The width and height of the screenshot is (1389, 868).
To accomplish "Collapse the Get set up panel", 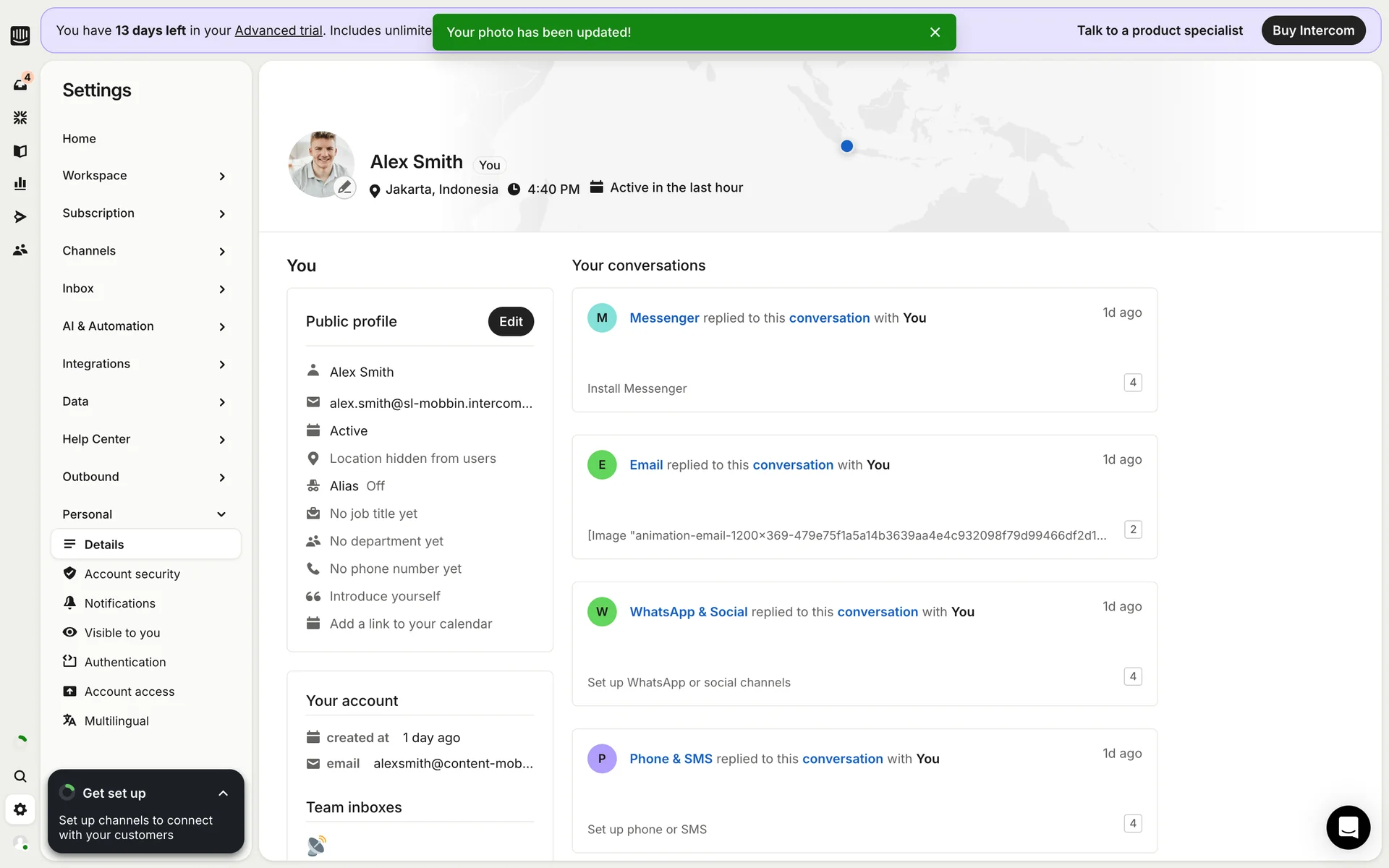I will [x=223, y=793].
